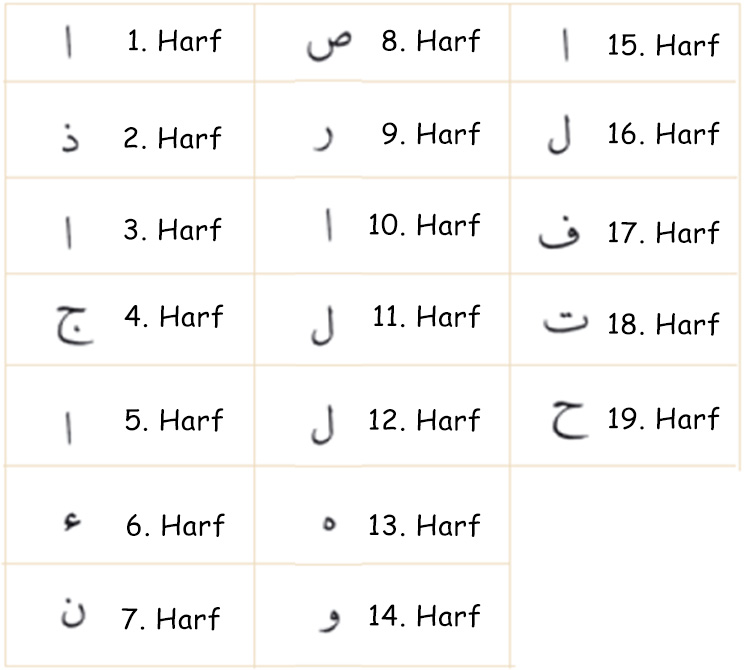This screenshot has height=670, width=750.
Task: Select the Nun letter beside 7. Harf
Action: (73, 612)
